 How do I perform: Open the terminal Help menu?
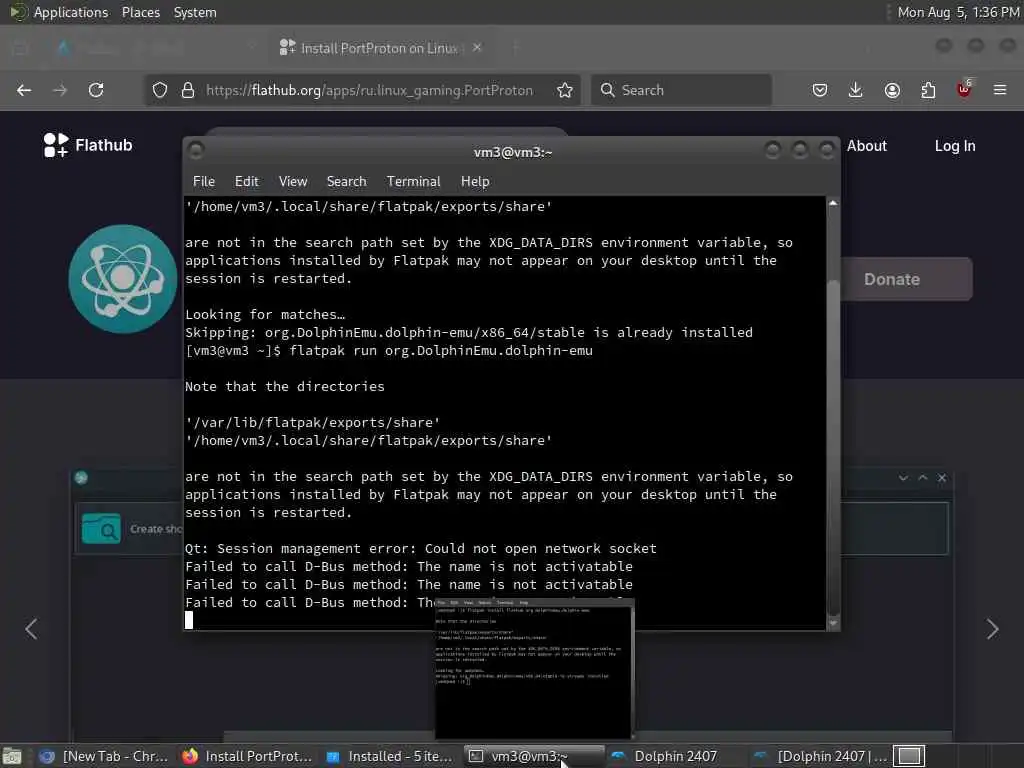point(475,182)
